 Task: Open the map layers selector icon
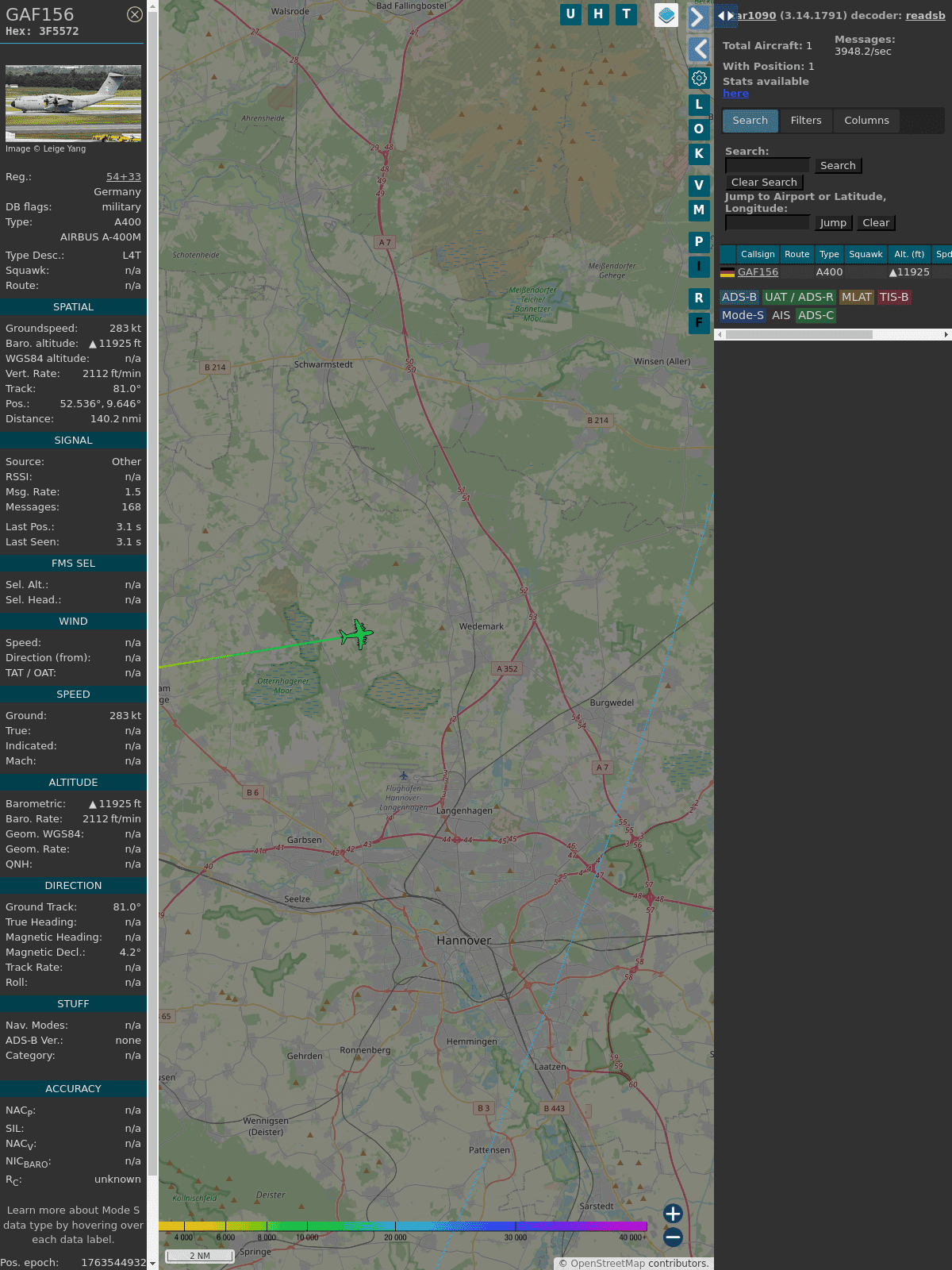666,14
